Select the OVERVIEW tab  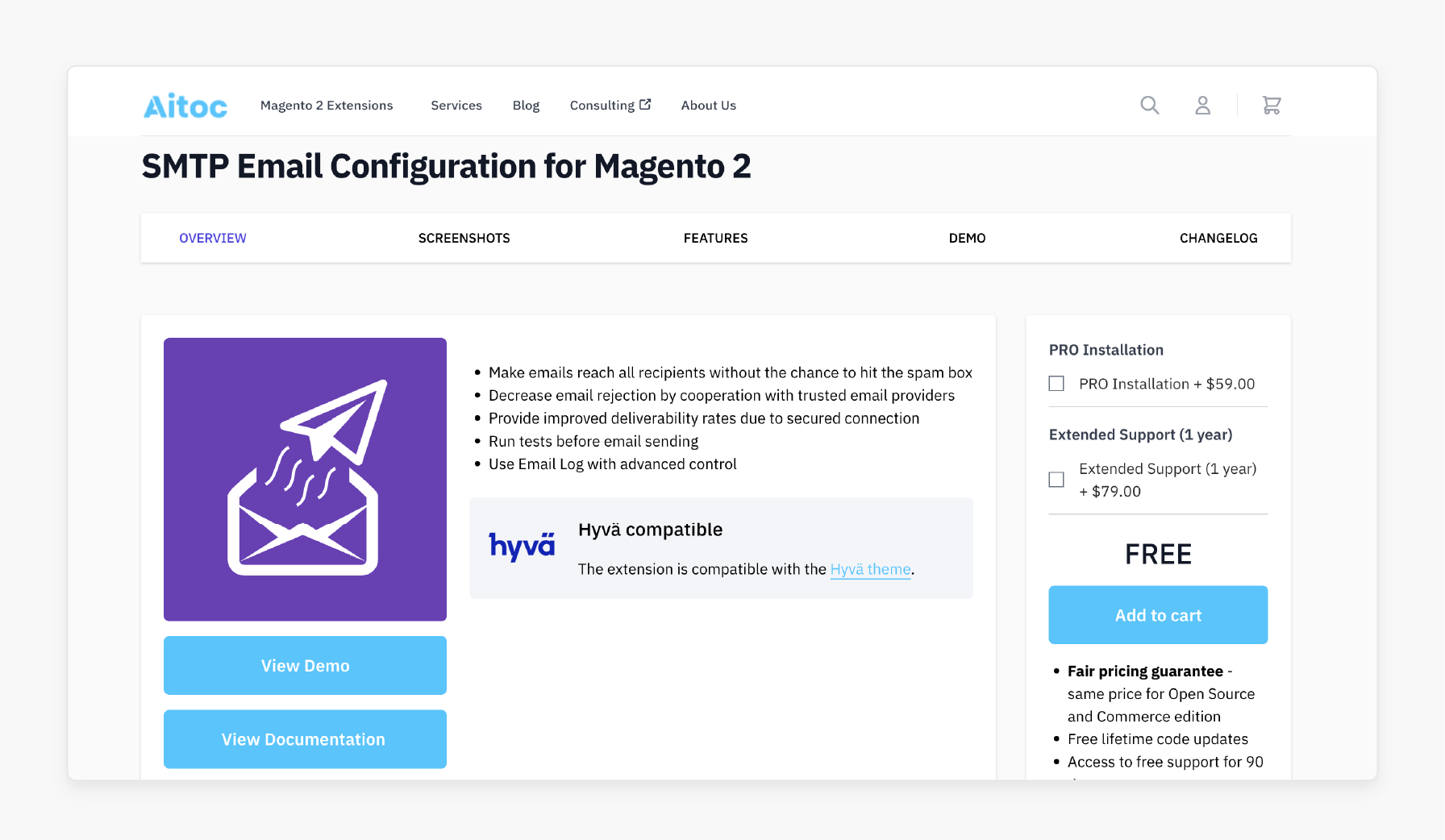pos(213,238)
